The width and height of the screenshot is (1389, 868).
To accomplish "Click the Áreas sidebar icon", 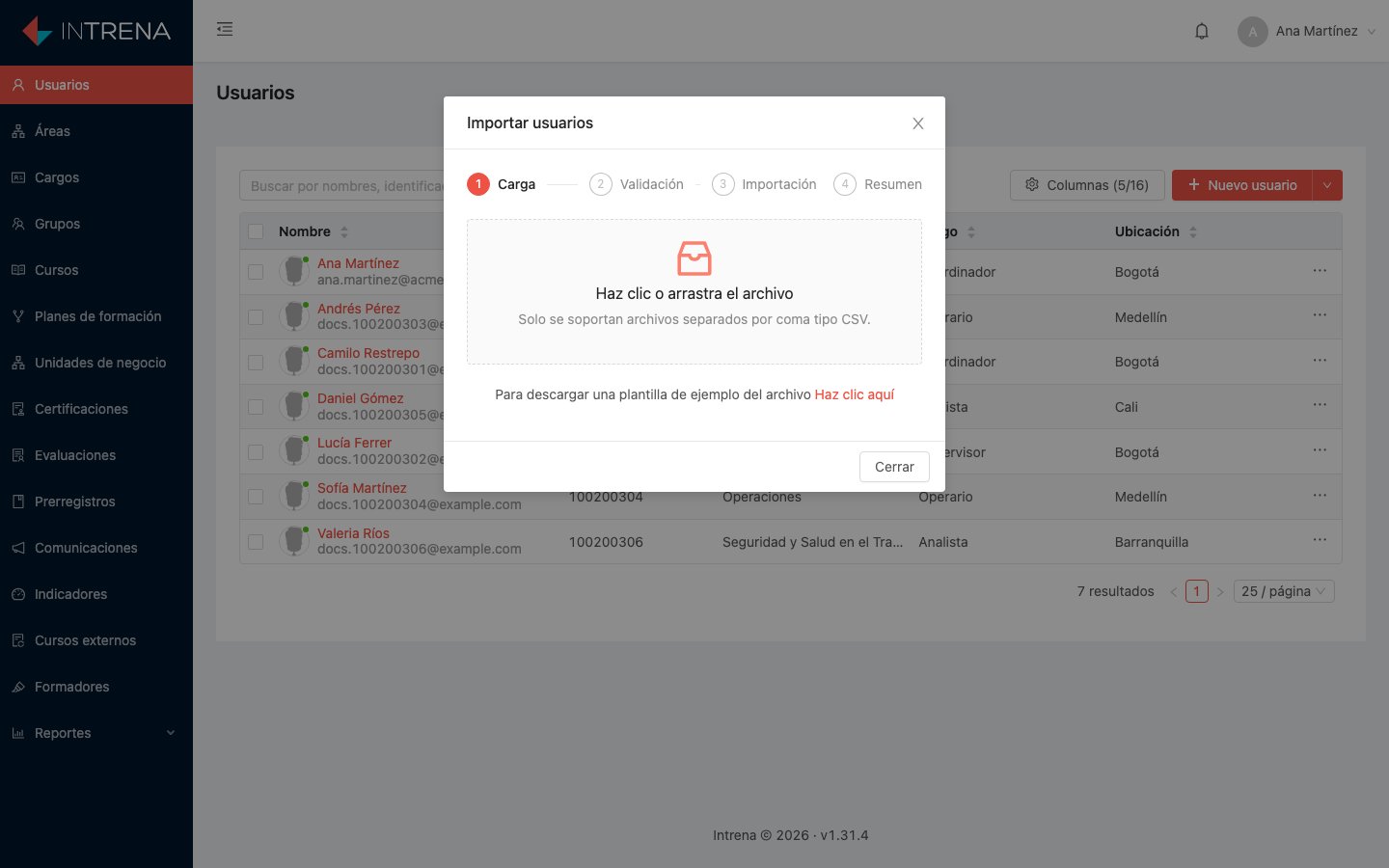I will pos(18,131).
